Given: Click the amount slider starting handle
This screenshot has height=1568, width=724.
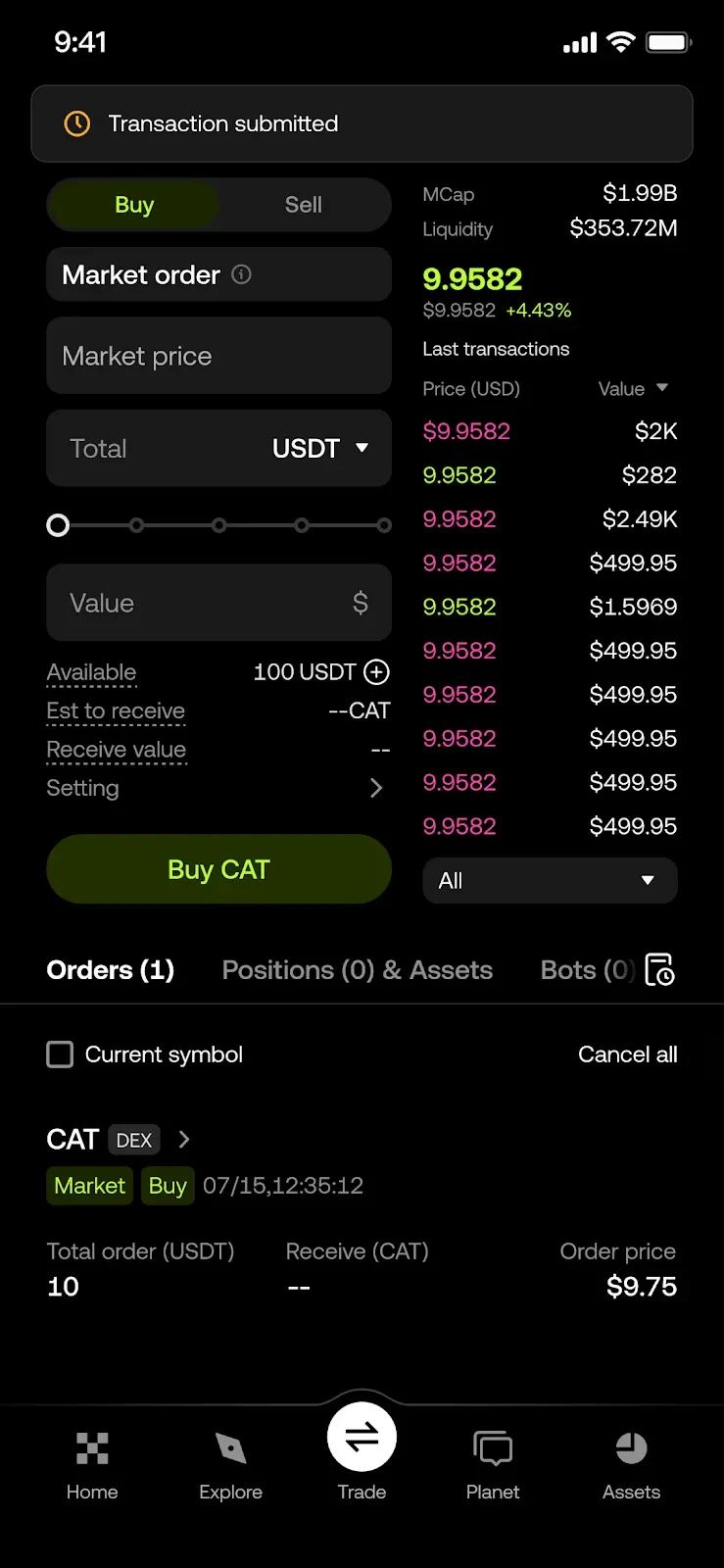Looking at the screenshot, I should (58, 525).
